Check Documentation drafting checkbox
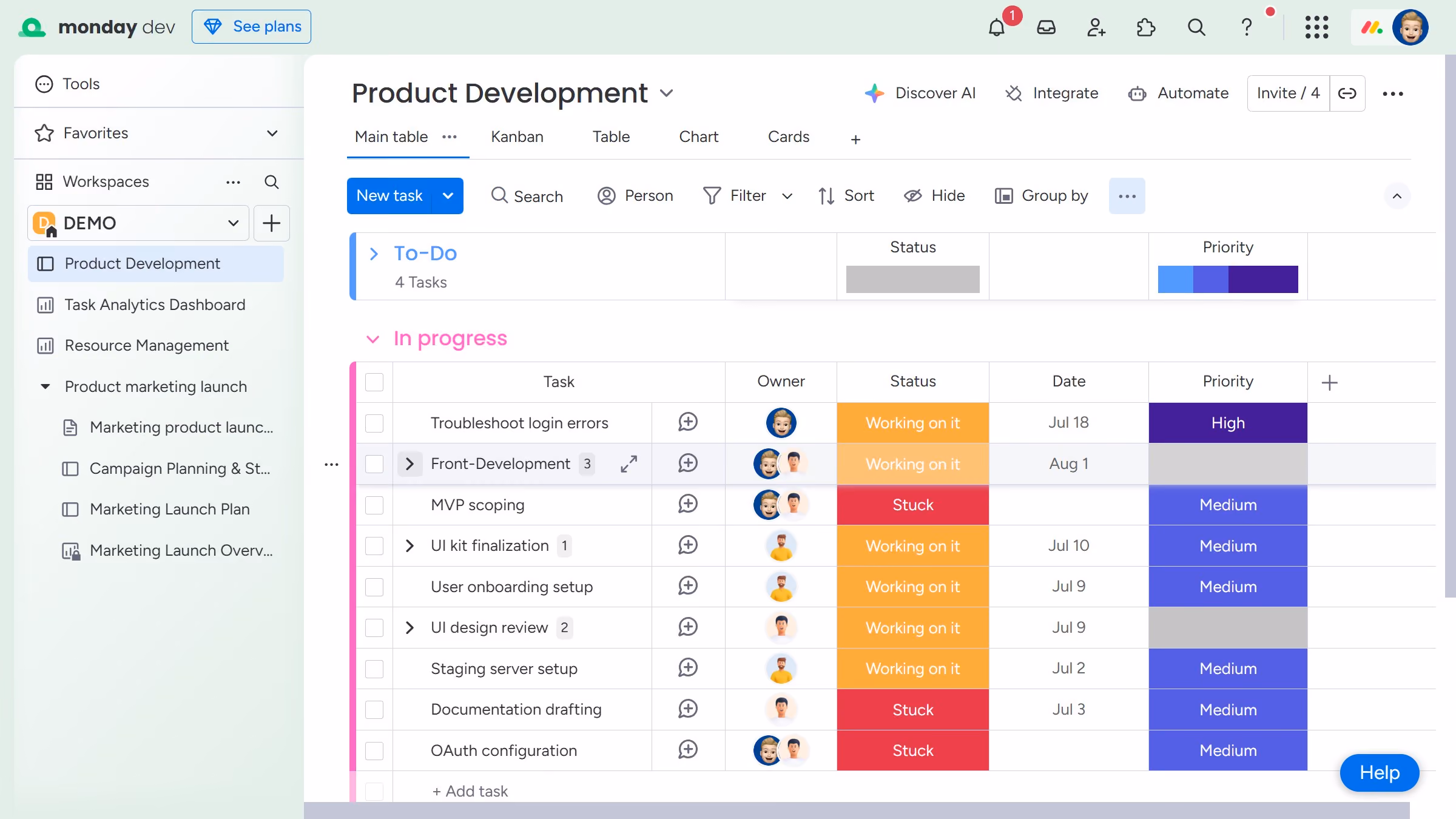Viewport: 1456px width, 819px height. click(374, 710)
